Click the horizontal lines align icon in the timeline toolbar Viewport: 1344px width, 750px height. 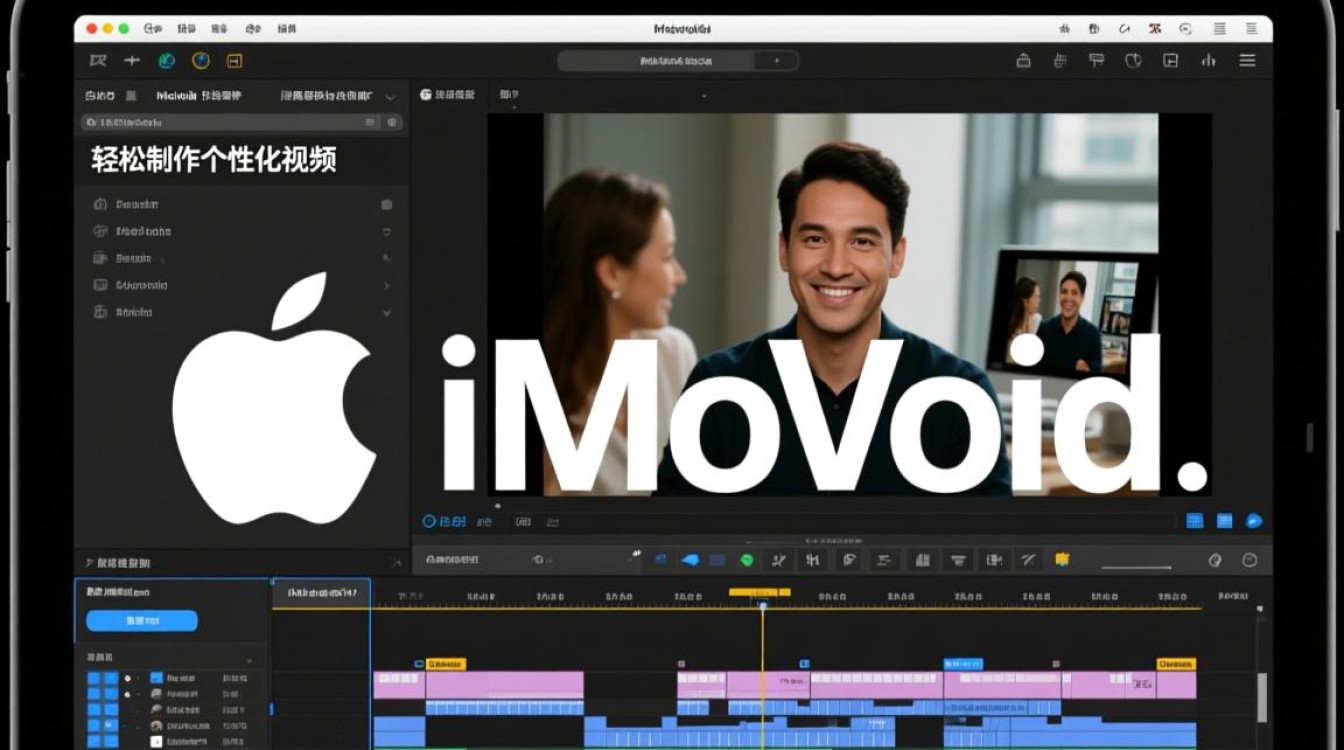(x=882, y=560)
